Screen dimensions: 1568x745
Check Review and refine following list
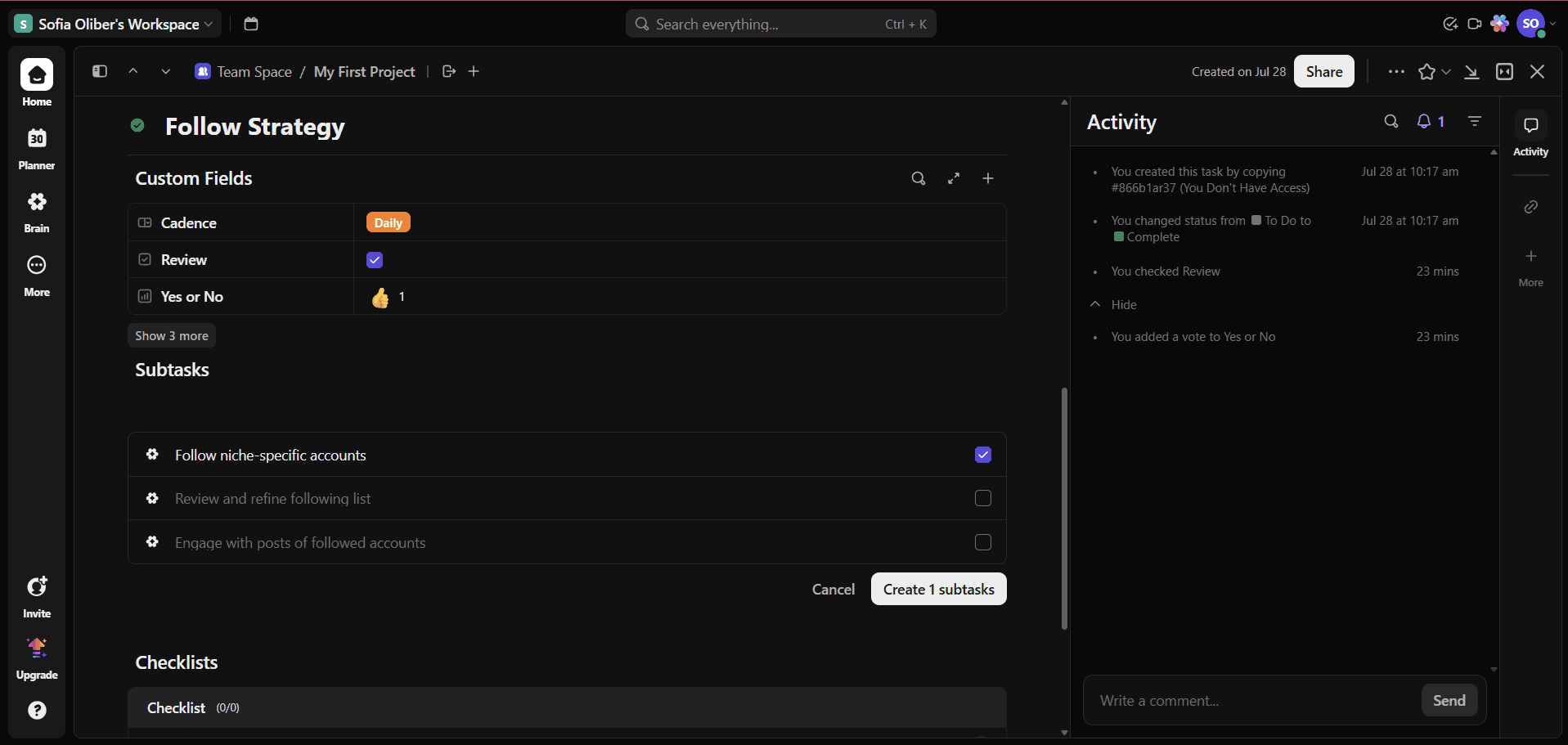983,498
